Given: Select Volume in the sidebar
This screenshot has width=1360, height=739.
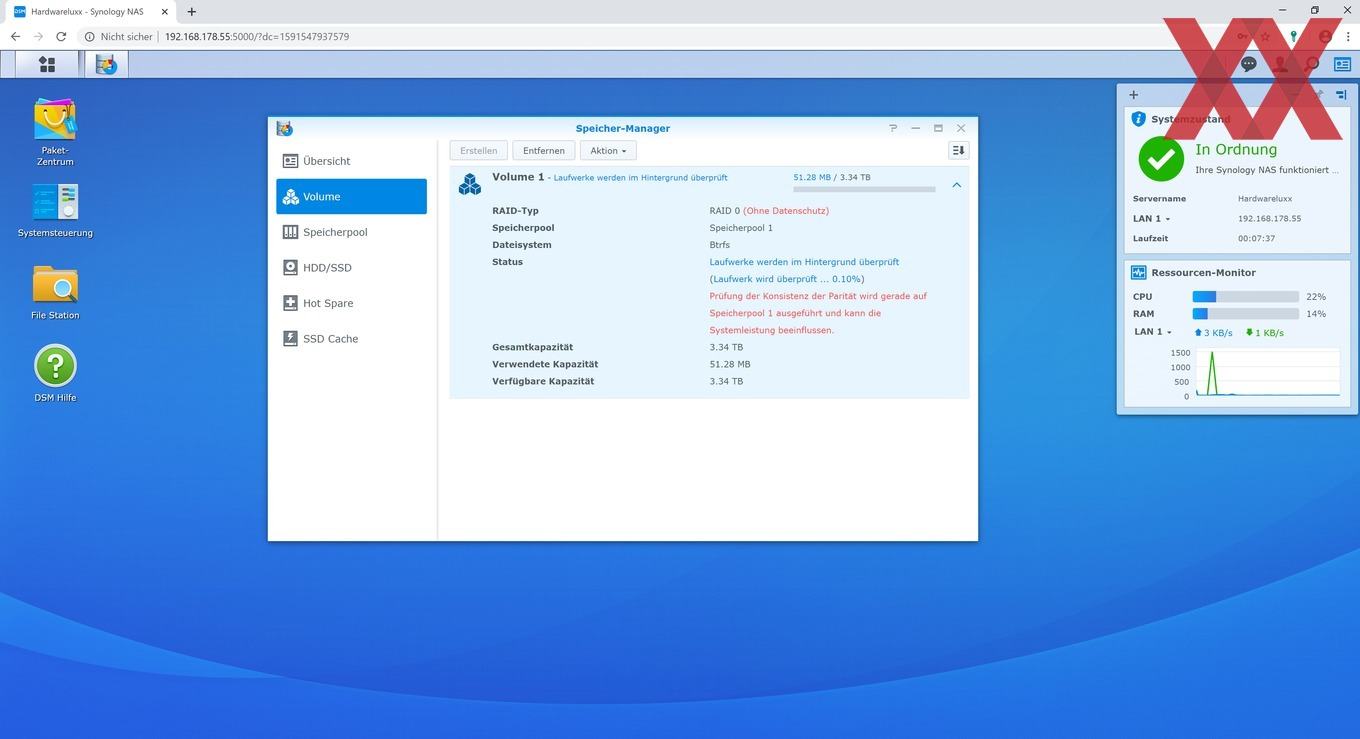Looking at the screenshot, I should point(351,197).
